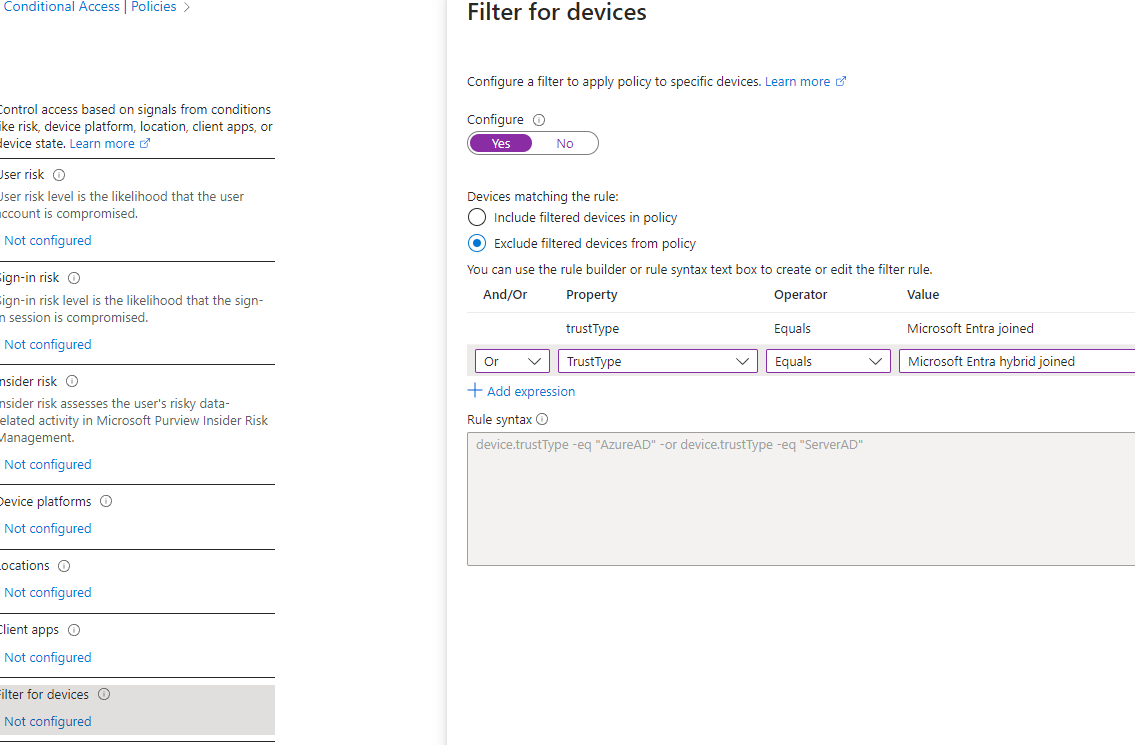Open the Or And/Or dropdown
The width and height of the screenshot is (1135, 745).
point(512,361)
